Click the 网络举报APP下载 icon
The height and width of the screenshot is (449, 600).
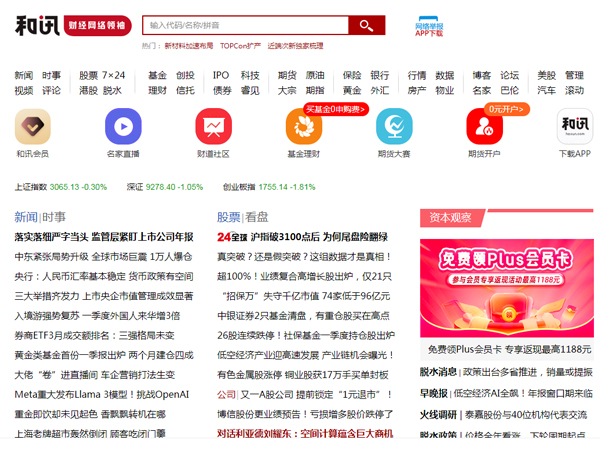(429, 26)
